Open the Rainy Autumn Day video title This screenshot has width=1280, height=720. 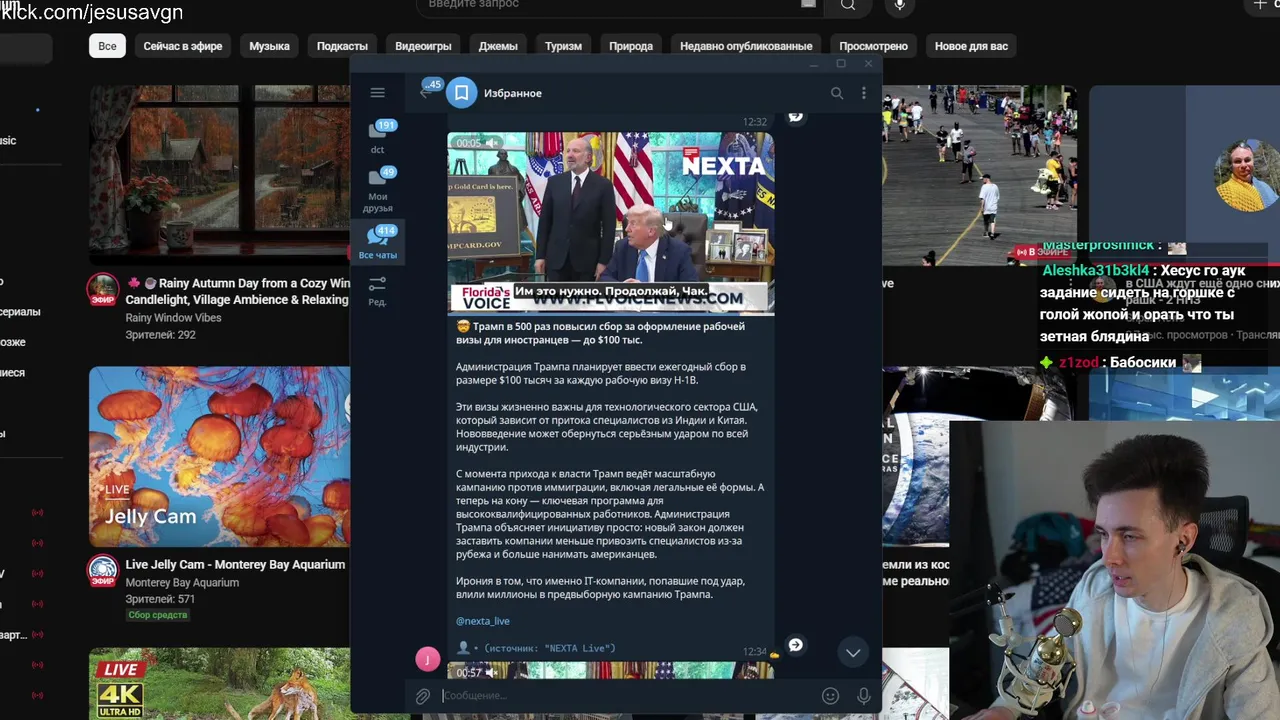pyautogui.click(x=238, y=291)
